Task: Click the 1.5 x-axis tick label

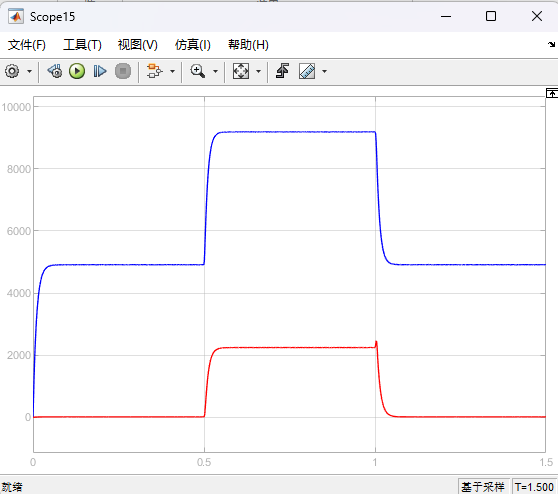Action: (x=546, y=462)
